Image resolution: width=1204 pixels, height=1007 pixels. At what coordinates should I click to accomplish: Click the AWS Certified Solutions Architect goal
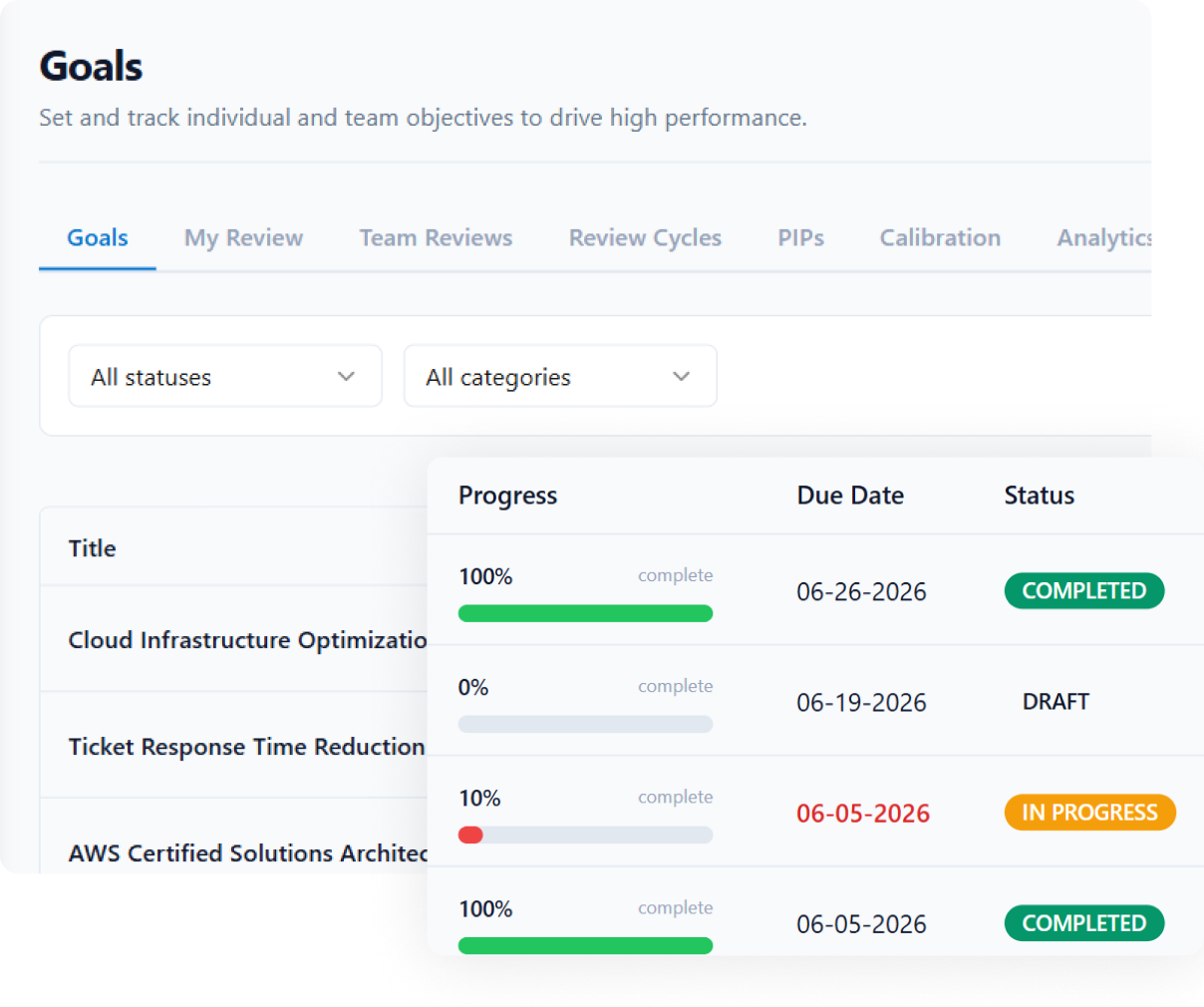(x=247, y=853)
